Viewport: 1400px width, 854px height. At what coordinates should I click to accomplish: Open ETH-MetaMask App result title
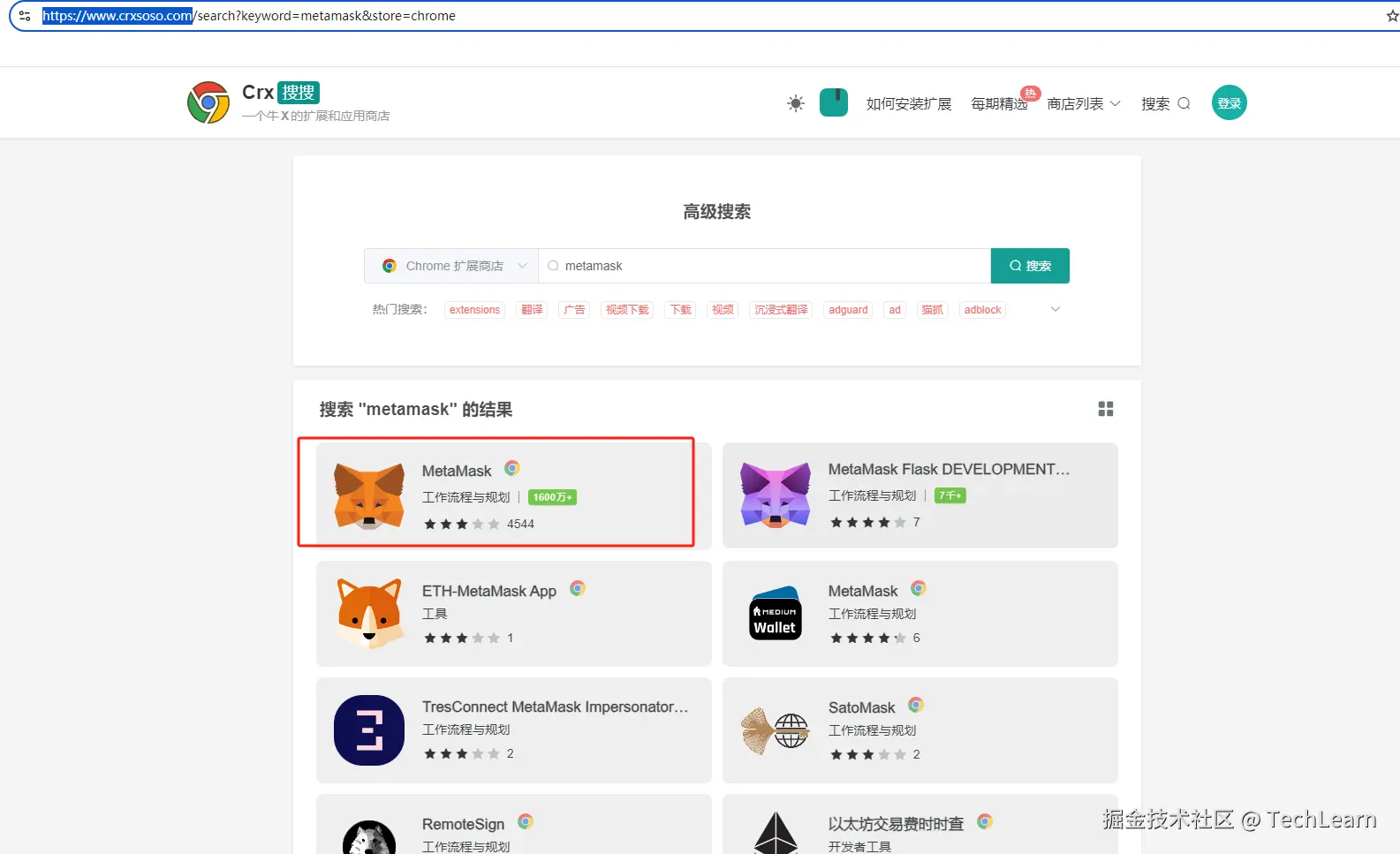489,591
